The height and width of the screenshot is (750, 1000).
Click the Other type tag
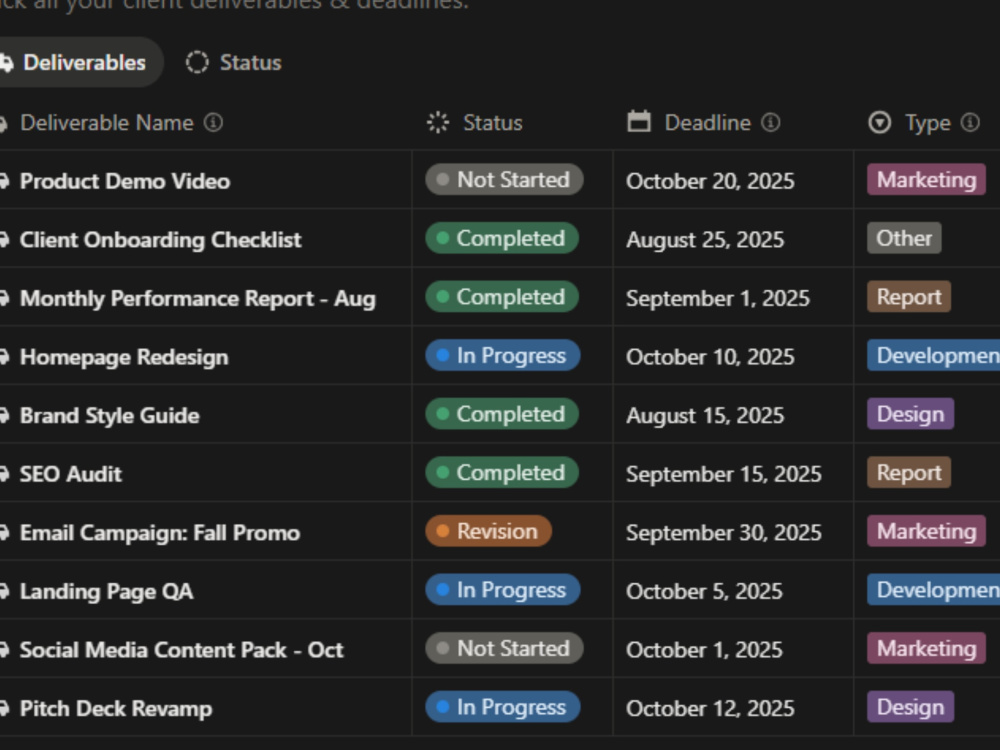pos(904,239)
